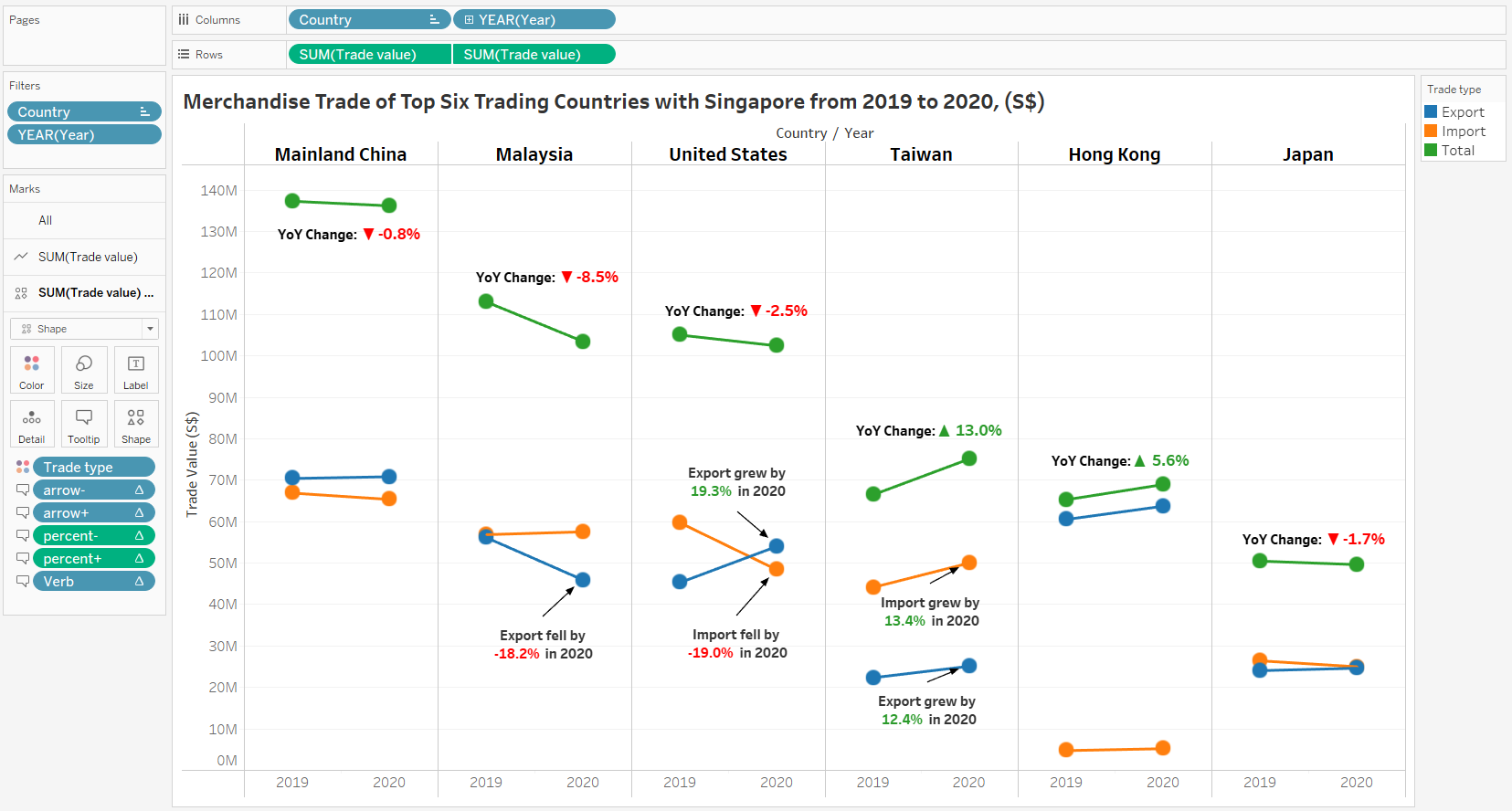Click the United States column header
The image size is (1512, 811).
click(728, 154)
